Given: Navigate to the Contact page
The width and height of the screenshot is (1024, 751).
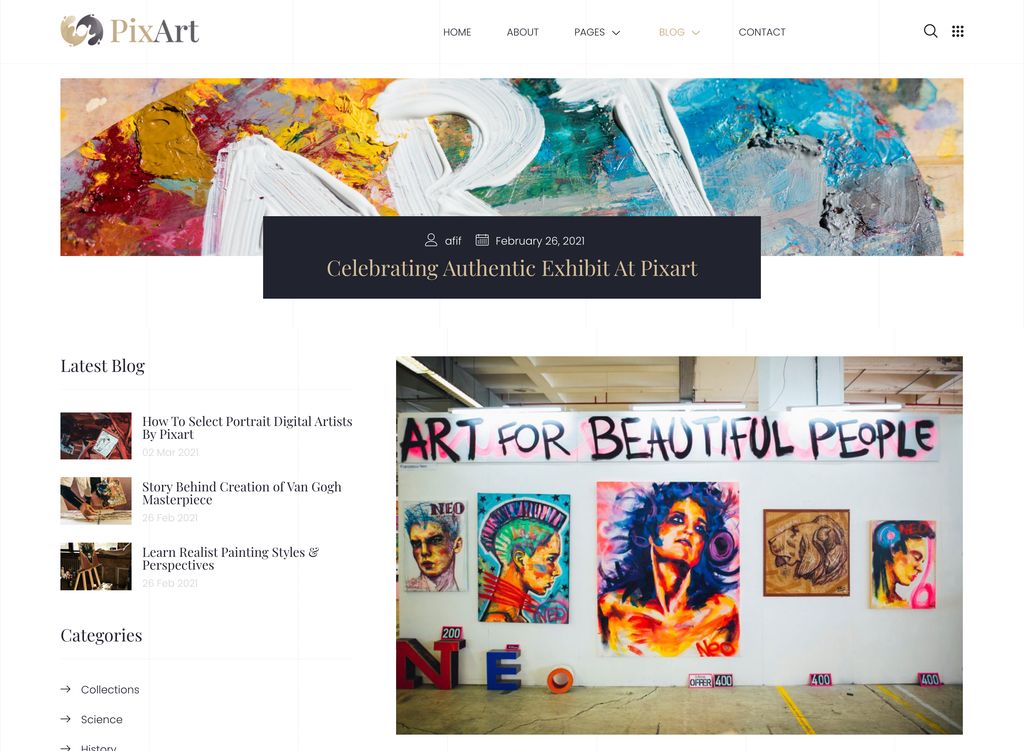Looking at the screenshot, I should tap(762, 32).
